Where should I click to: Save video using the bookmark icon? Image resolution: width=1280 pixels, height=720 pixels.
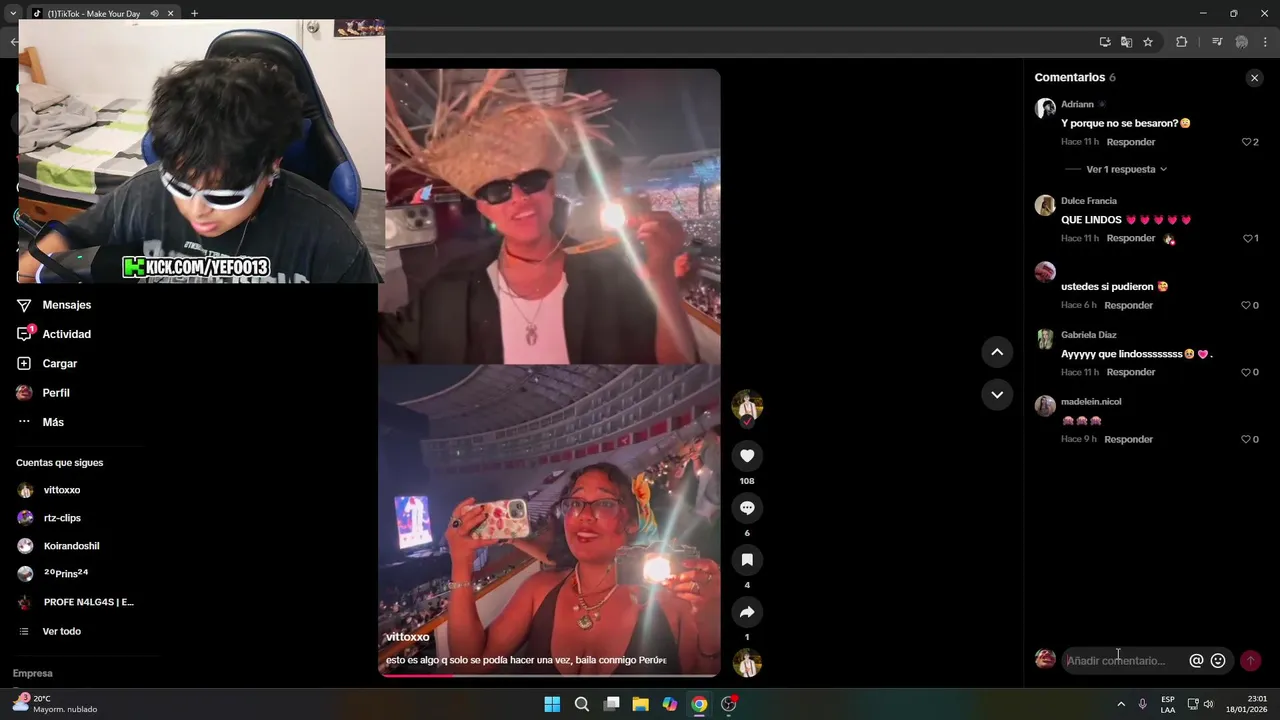pos(747,560)
